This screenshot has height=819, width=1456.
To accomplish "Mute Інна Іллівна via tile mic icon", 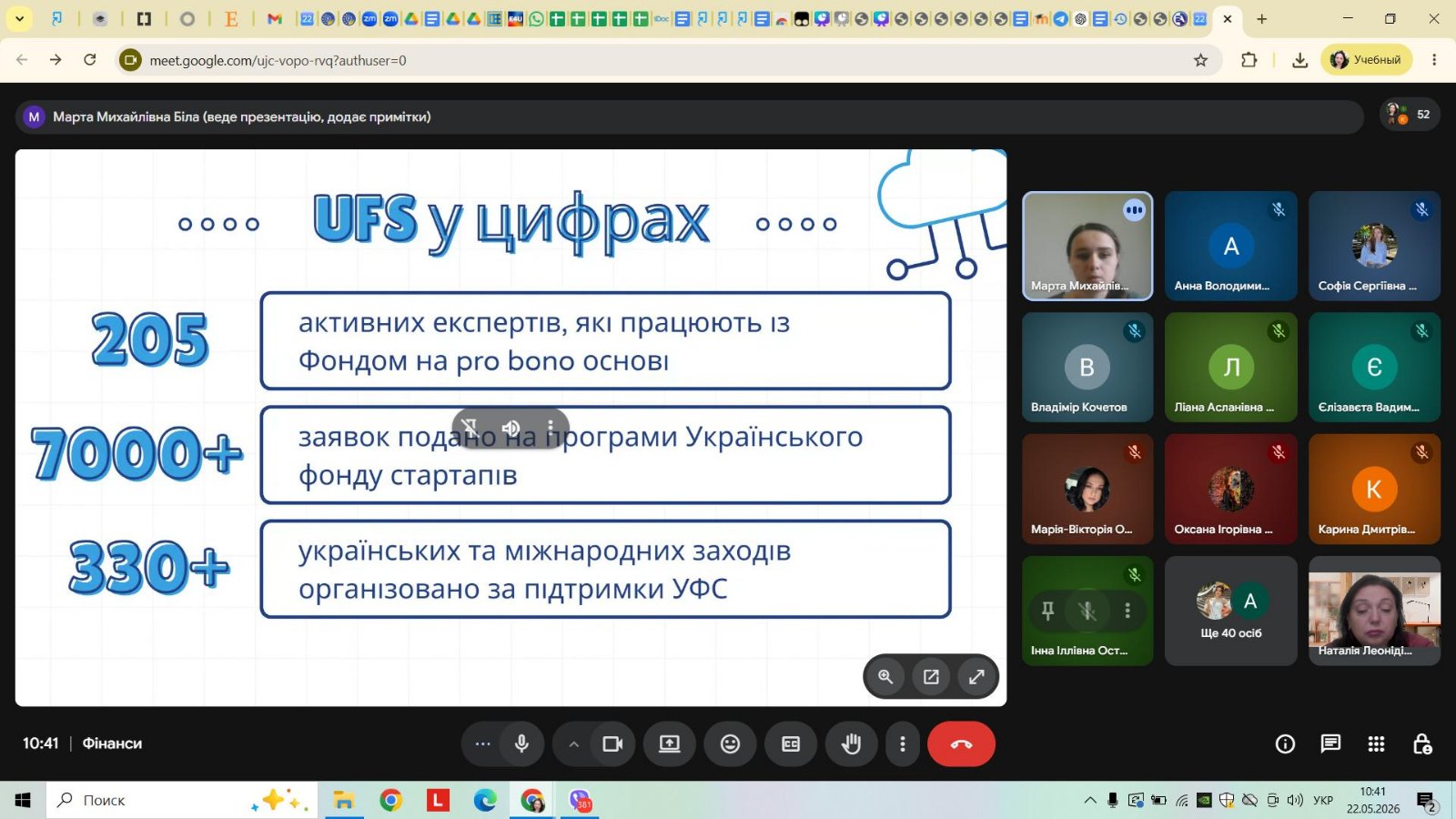I will (x=1087, y=611).
